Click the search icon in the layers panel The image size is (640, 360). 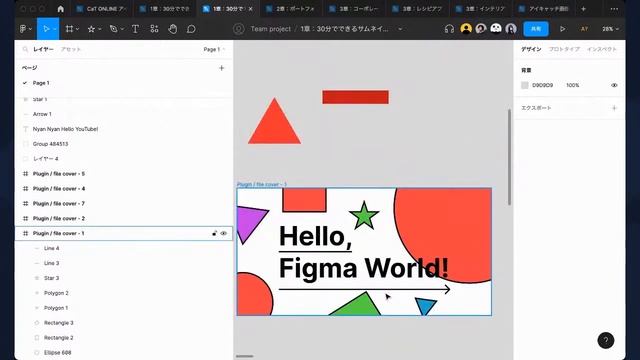pos(25,49)
